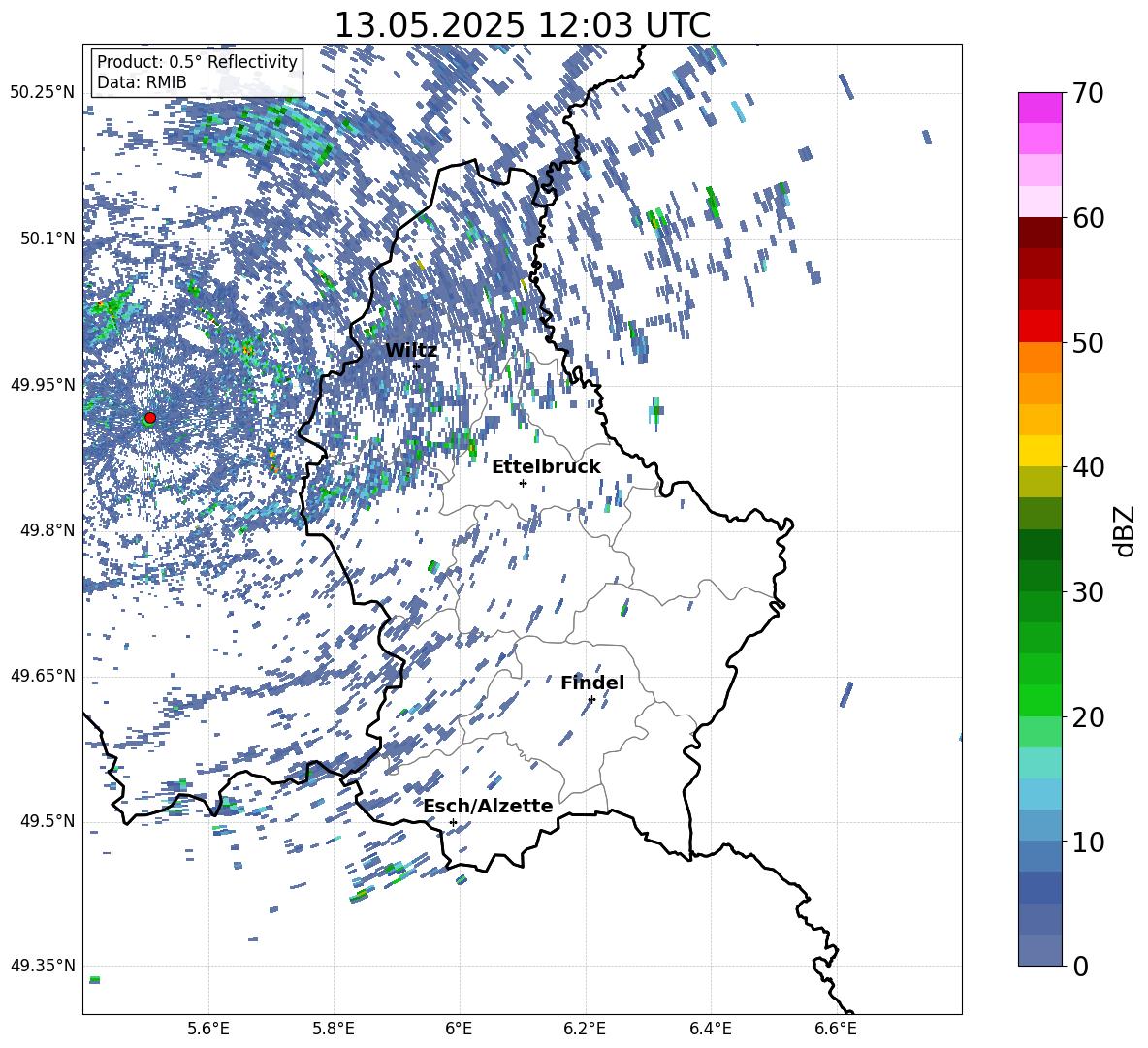Click the bright red colorbar swatch above 50

[x=1040, y=327]
